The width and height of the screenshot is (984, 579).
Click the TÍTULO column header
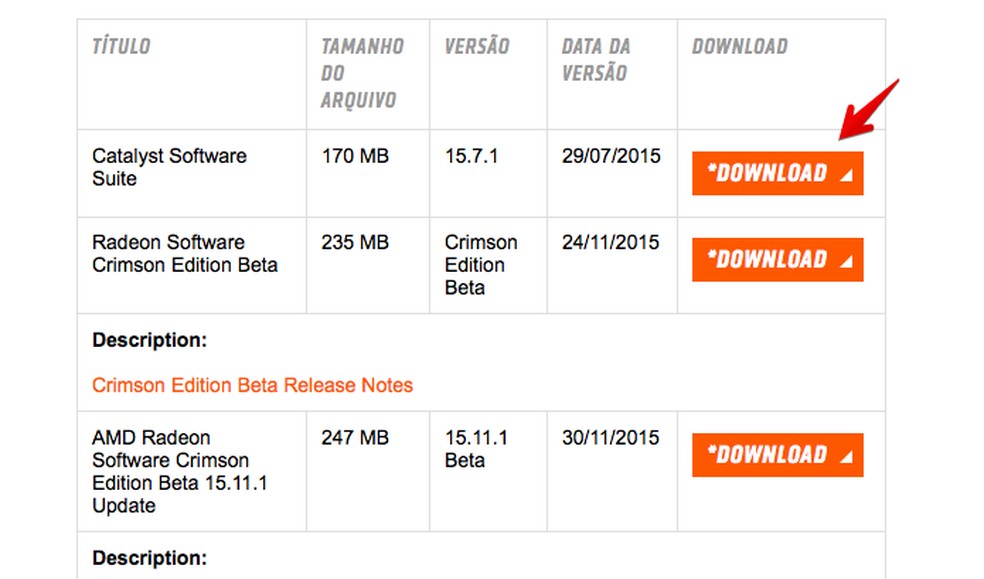pyautogui.click(x=121, y=46)
